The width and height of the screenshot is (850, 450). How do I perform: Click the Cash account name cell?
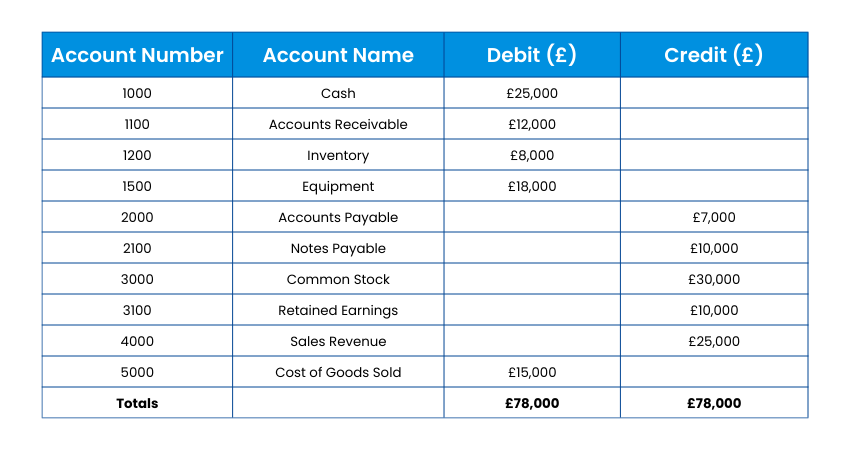point(338,94)
